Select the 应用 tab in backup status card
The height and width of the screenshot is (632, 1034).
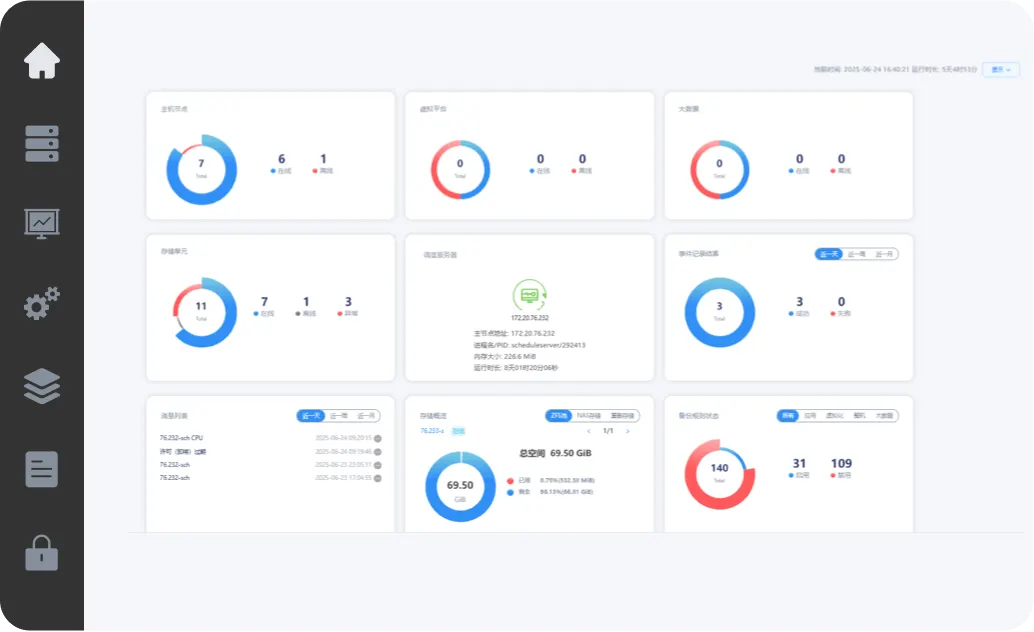pyautogui.click(x=810, y=416)
